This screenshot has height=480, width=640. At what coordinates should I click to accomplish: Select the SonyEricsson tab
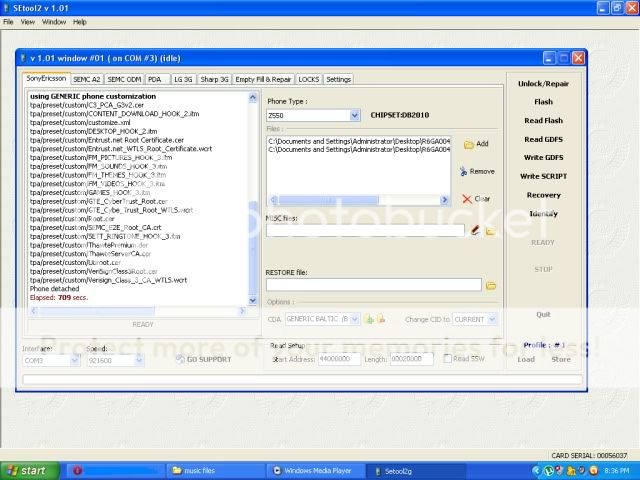click(46, 78)
